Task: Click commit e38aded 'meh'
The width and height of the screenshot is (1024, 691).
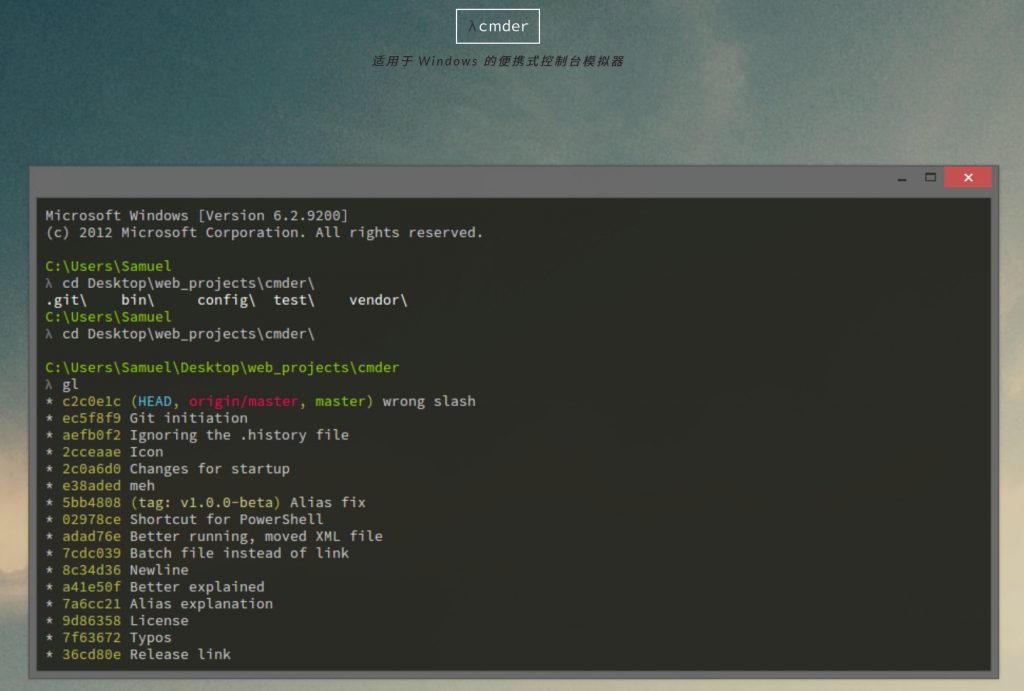Action: [x=100, y=486]
